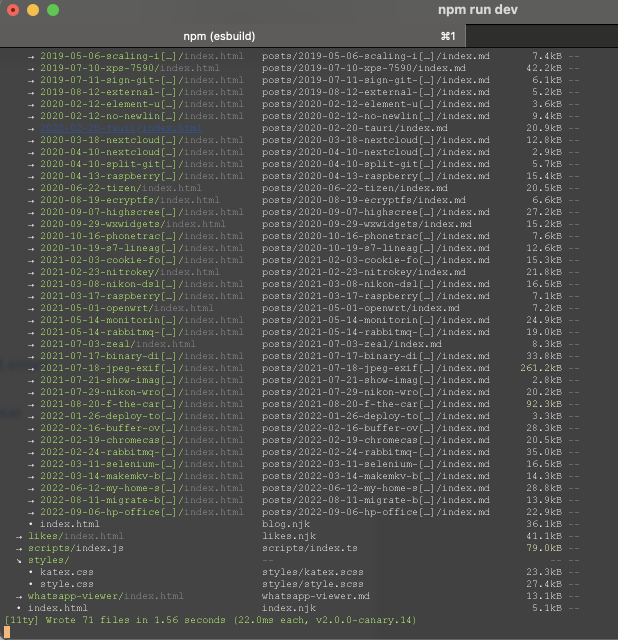Click the bullet before style.css
The width and height of the screenshot is (618, 640).
point(31,584)
